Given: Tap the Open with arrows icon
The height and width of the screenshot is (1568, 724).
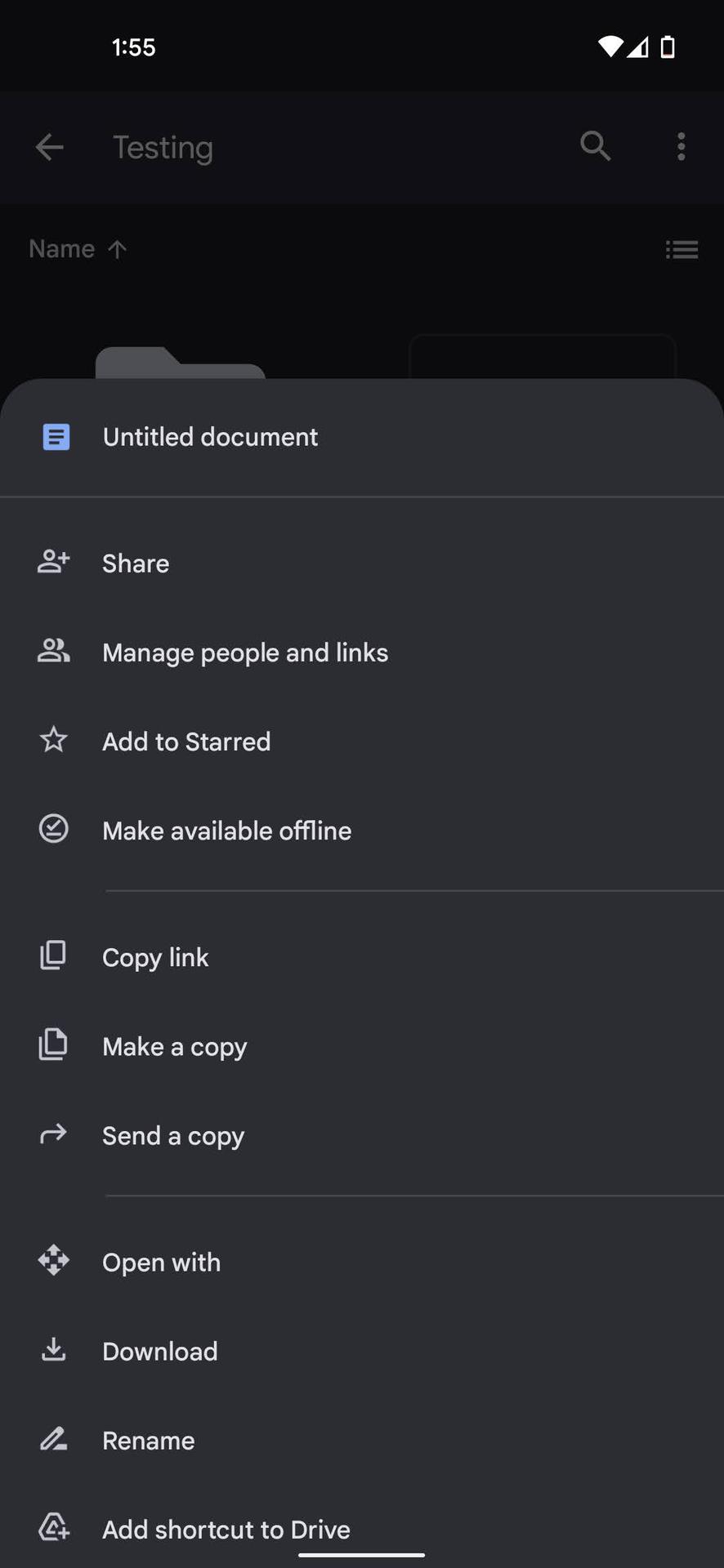Looking at the screenshot, I should pos(54,1260).
